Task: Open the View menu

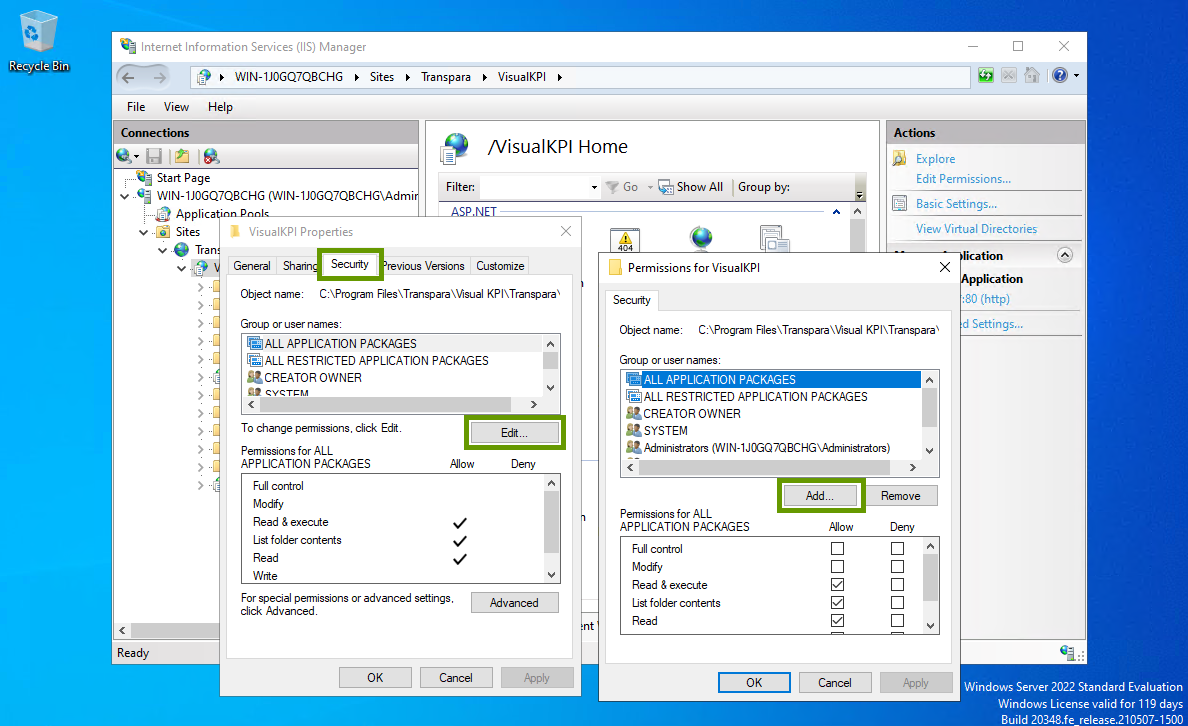Action: coord(176,107)
